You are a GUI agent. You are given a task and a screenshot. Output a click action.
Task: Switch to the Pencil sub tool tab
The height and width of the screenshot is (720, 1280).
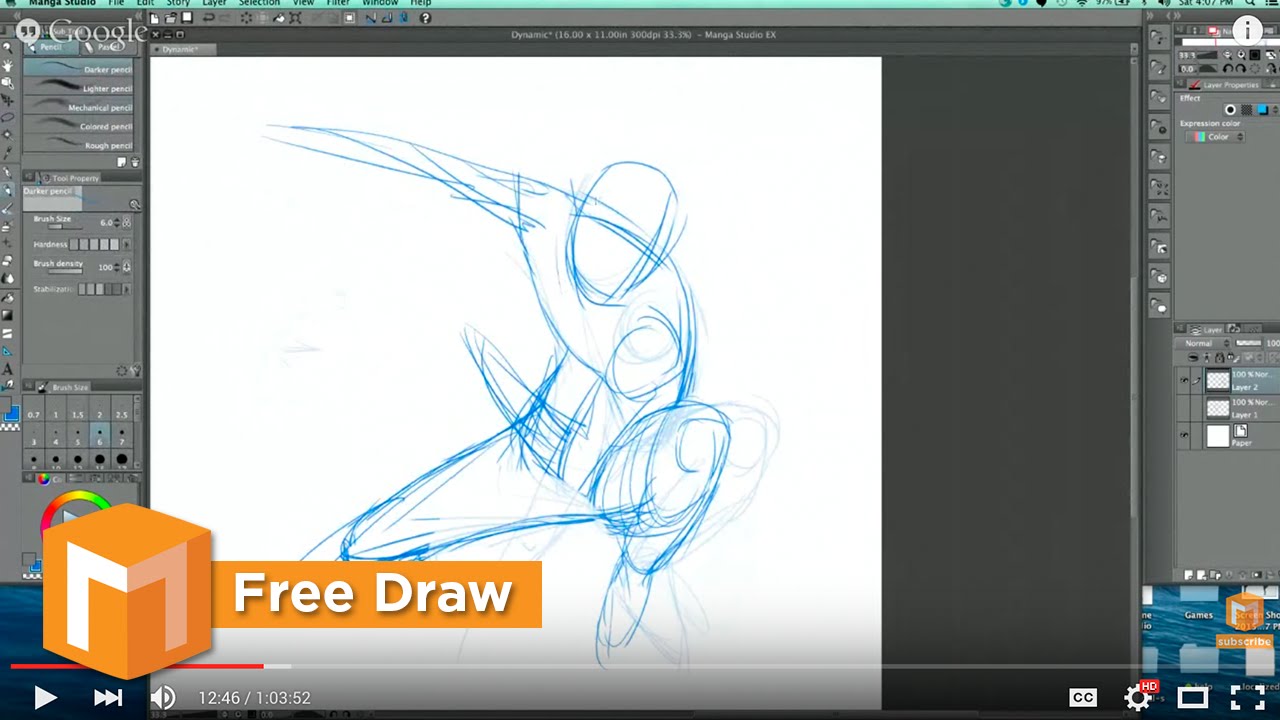(50, 46)
